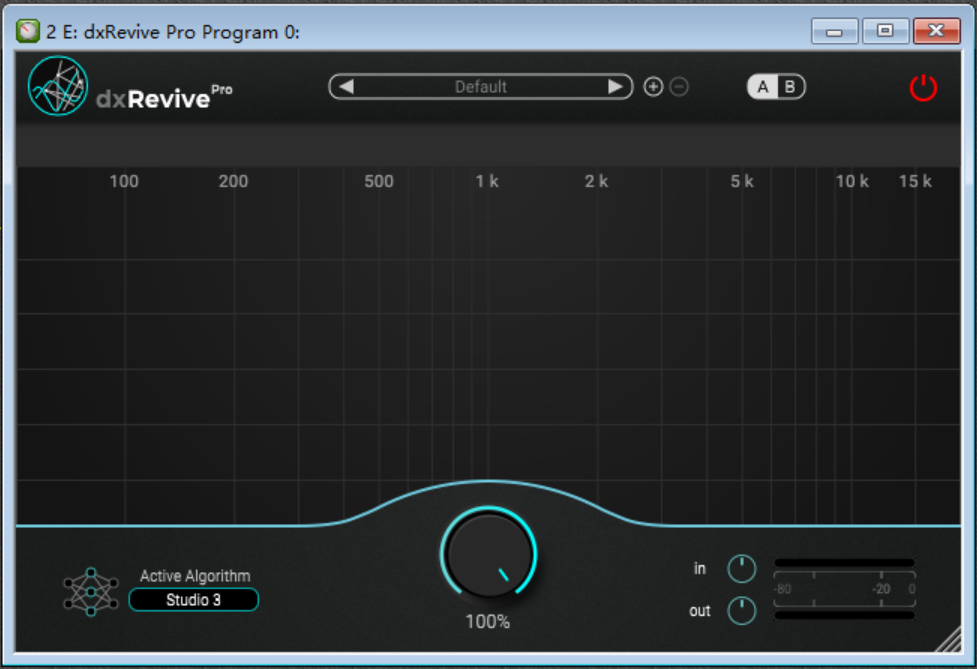Go to next preset with right arrow
This screenshot has height=669, width=977.
616,87
